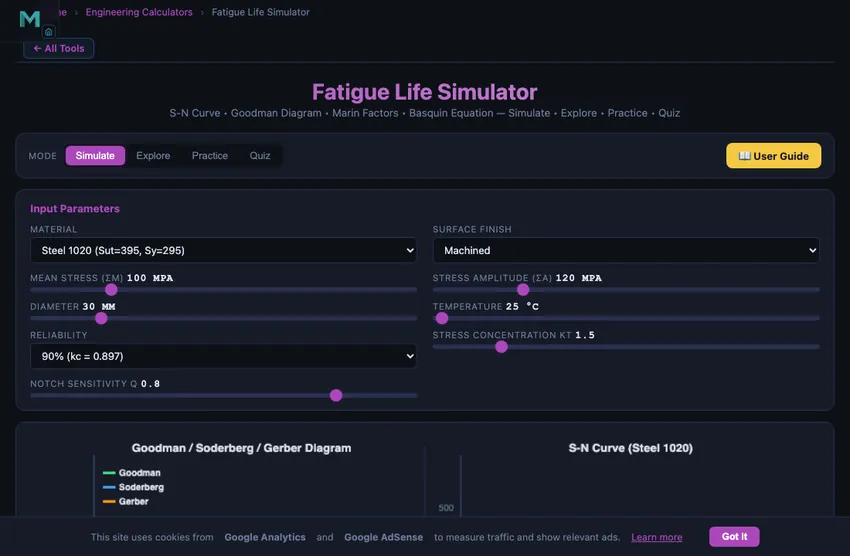Switch to Quiz mode

point(260,156)
